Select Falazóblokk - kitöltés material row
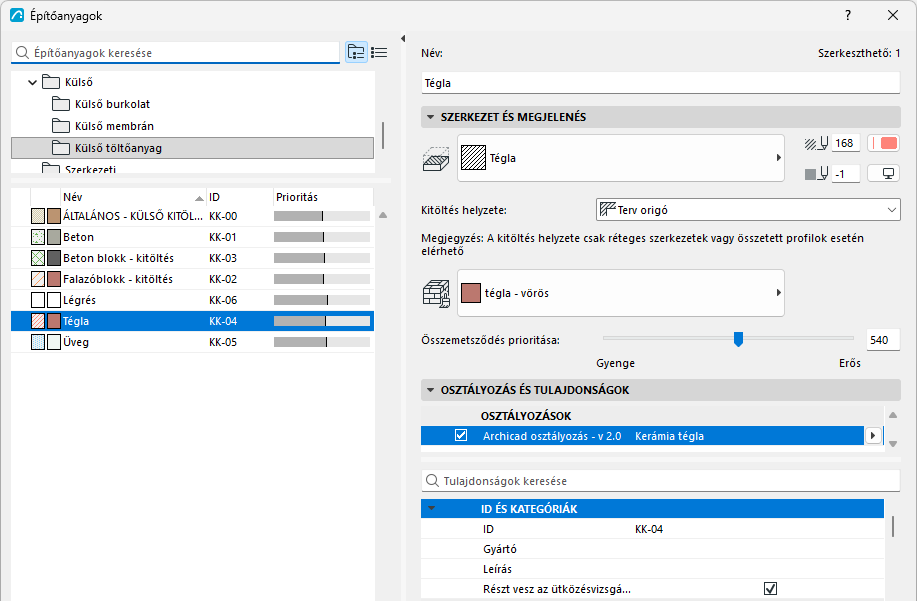The image size is (917, 601). click(192, 279)
